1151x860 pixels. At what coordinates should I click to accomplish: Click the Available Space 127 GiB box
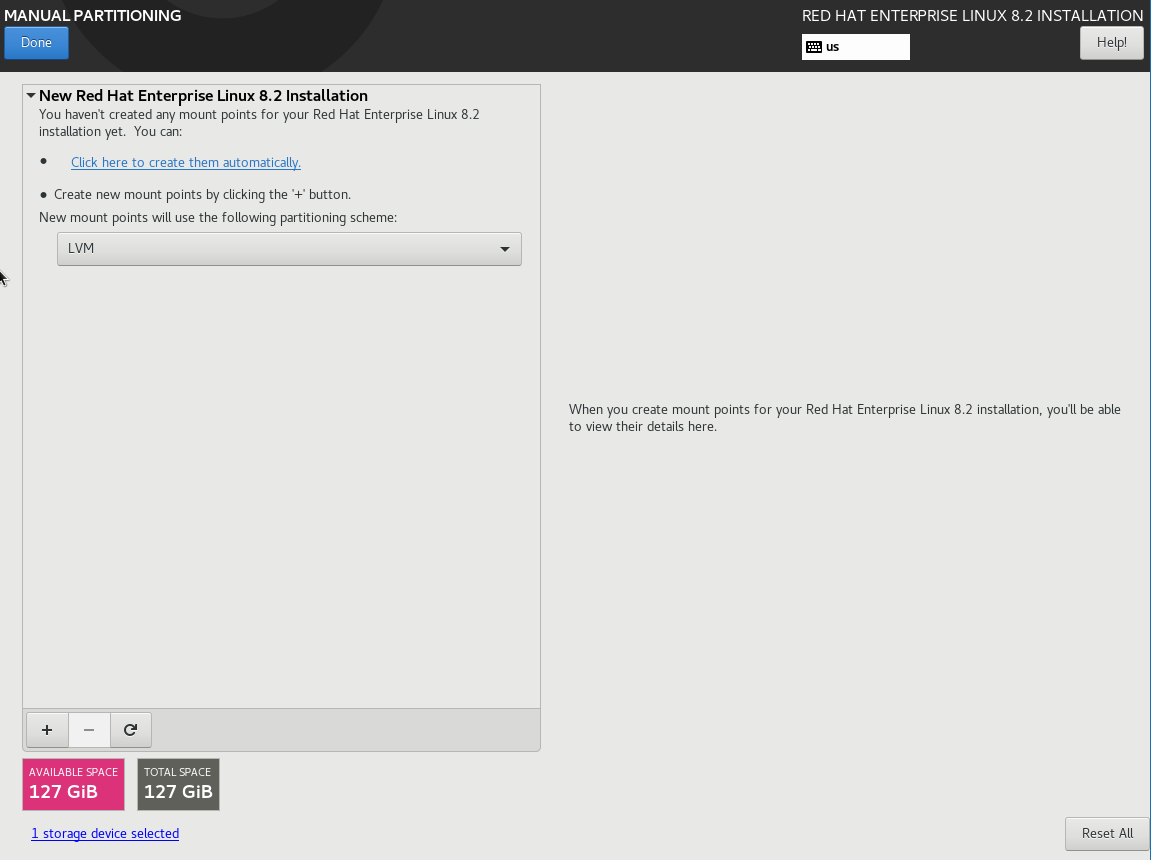click(x=73, y=784)
